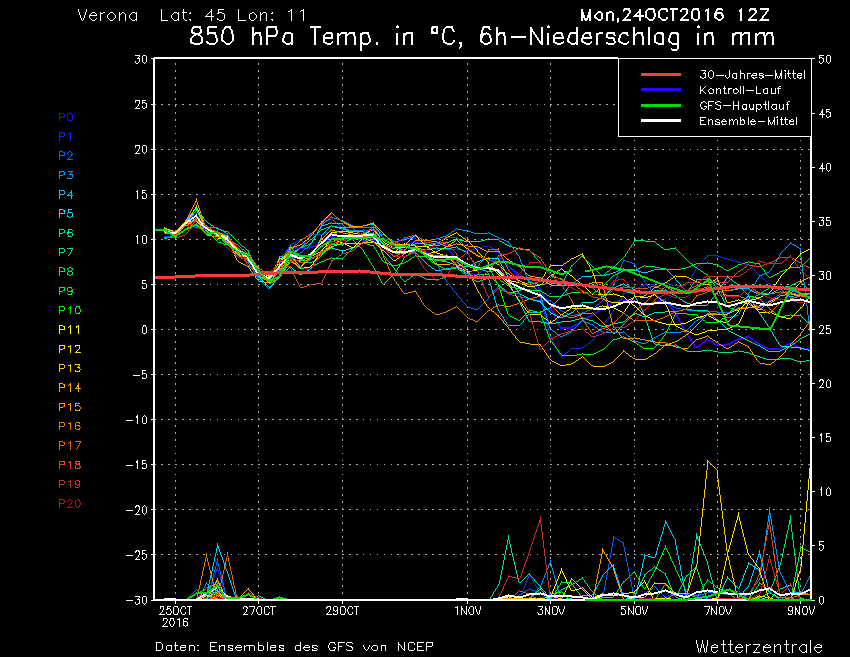Select the P5 member label
This screenshot has height=657, width=850.
click(66, 214)
